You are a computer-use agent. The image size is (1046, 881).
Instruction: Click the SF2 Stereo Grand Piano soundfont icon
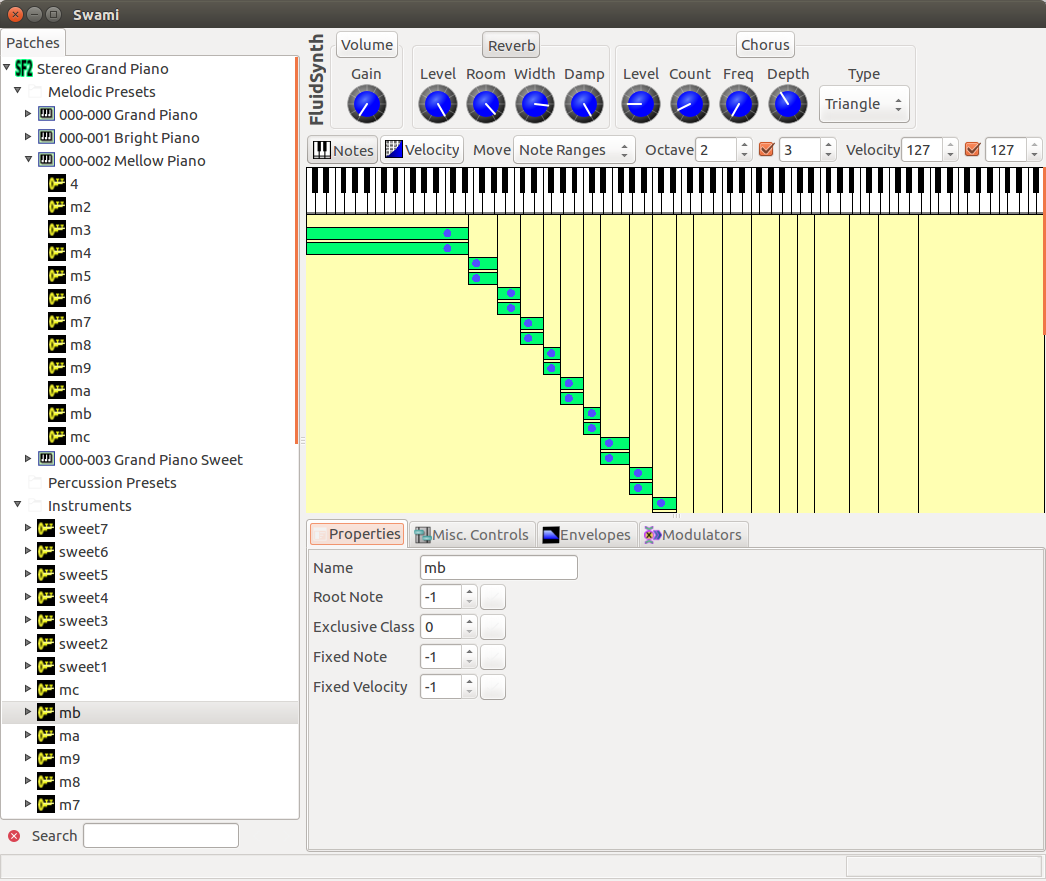[24, 69]
